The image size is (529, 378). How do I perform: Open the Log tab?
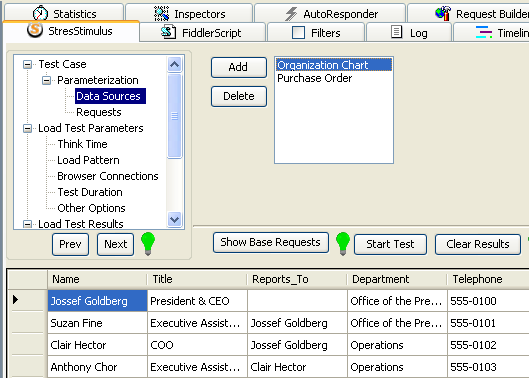point(409,32)
